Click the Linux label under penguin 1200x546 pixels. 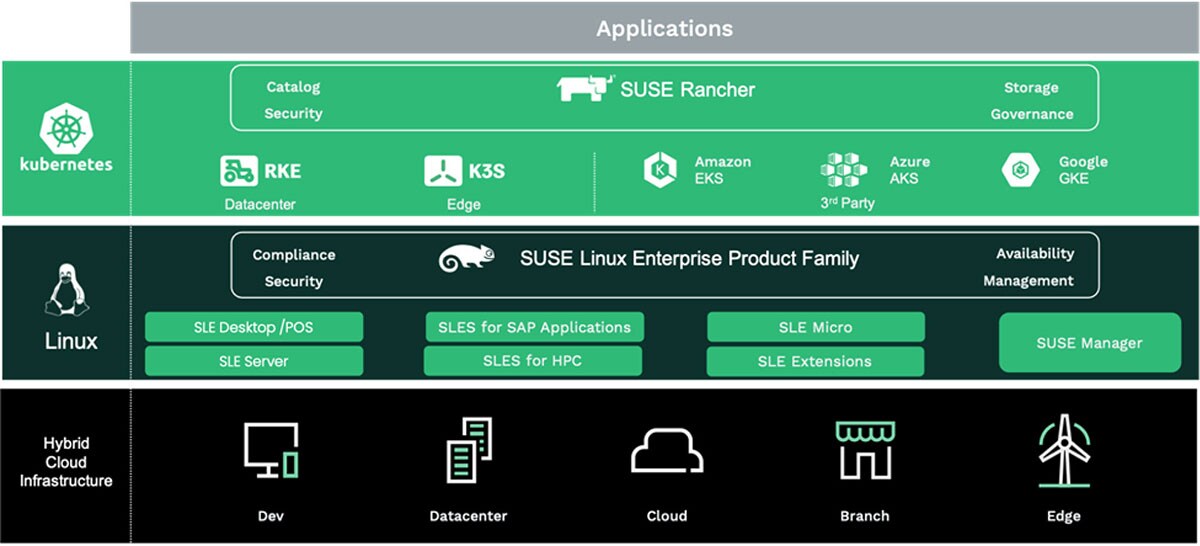[x=71, y=341]
